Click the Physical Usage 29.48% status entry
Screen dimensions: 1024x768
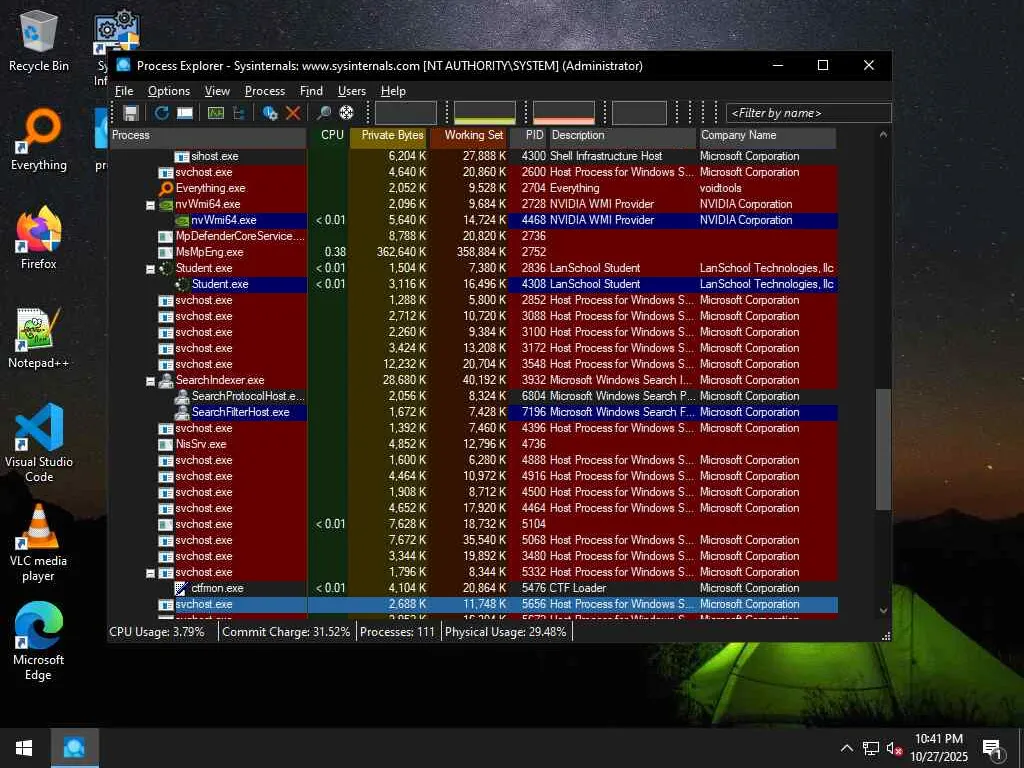point(505,632)
